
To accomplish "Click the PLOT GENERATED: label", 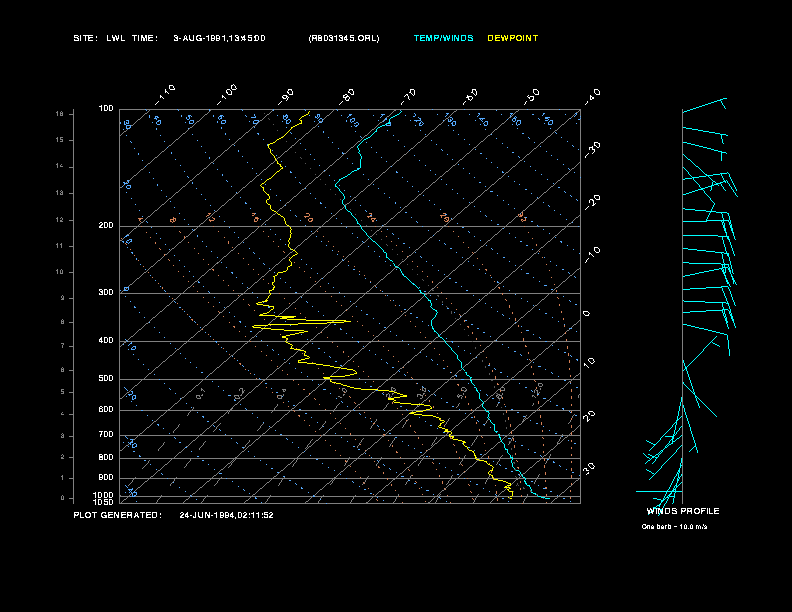I will pyautogui.click(x=118, y=515).
